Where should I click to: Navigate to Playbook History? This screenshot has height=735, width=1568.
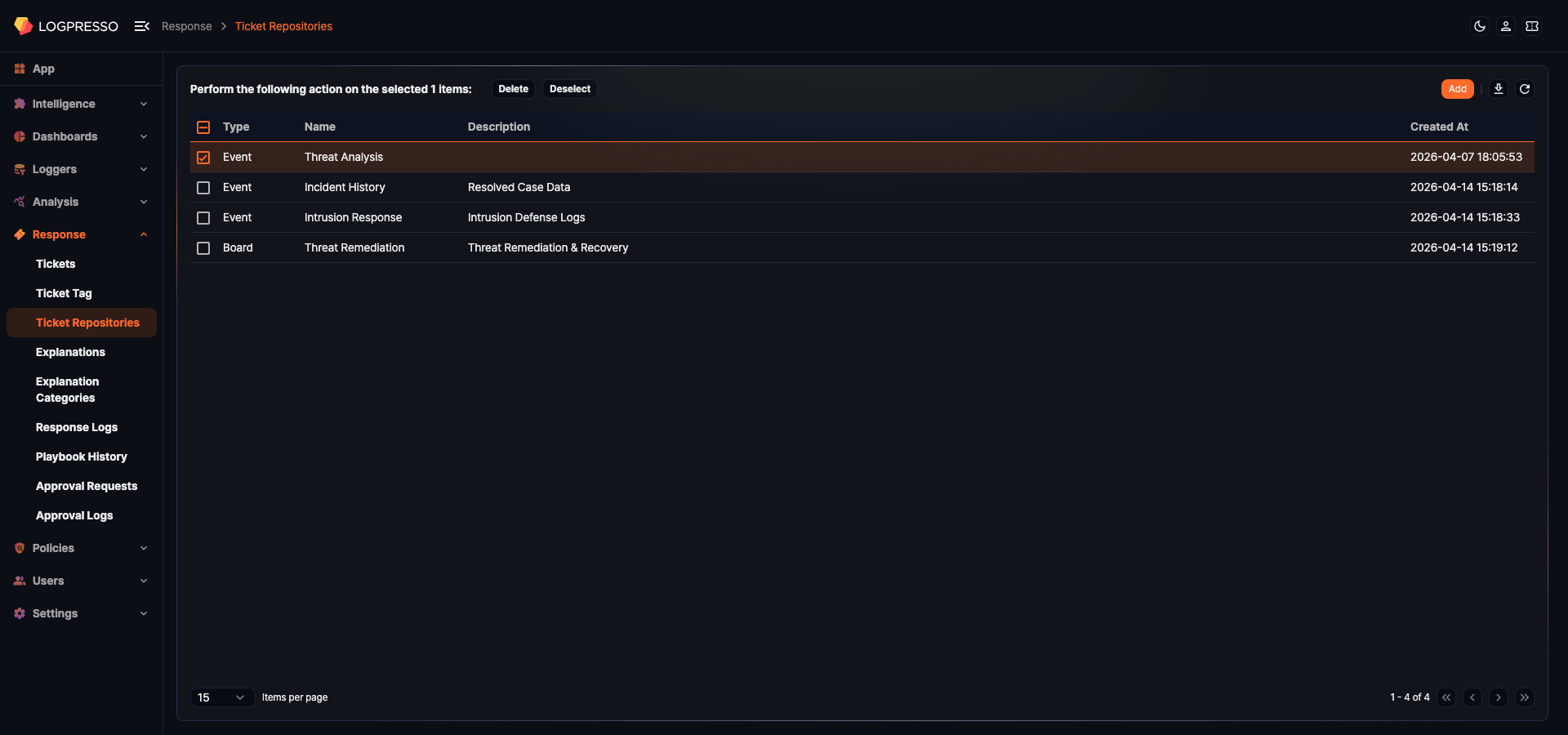tap(81, 457)
